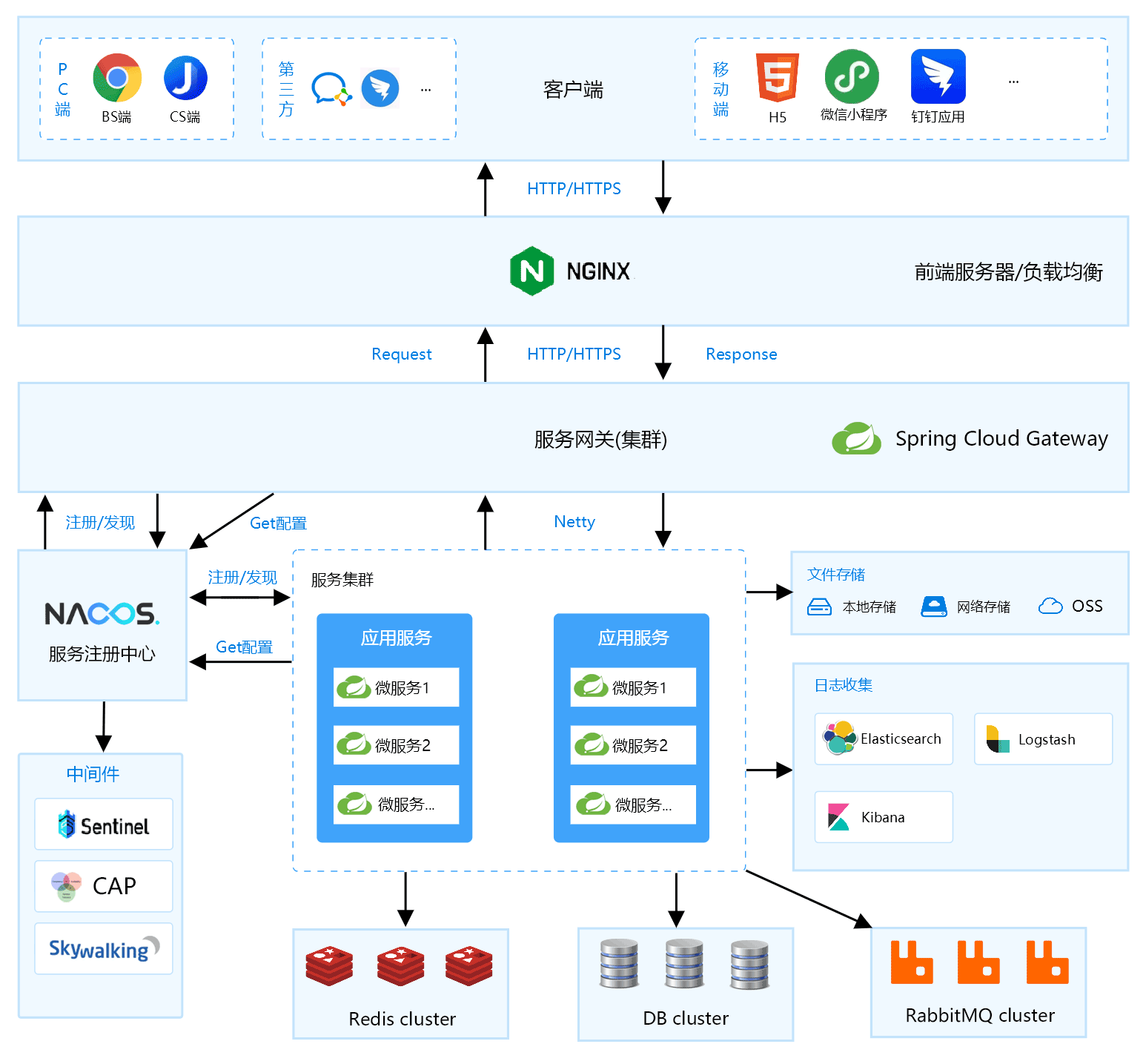Click the rightmost RabbitMQ icon
This screenshot has height=1064, width=1146.
(x=1047, y=962)
